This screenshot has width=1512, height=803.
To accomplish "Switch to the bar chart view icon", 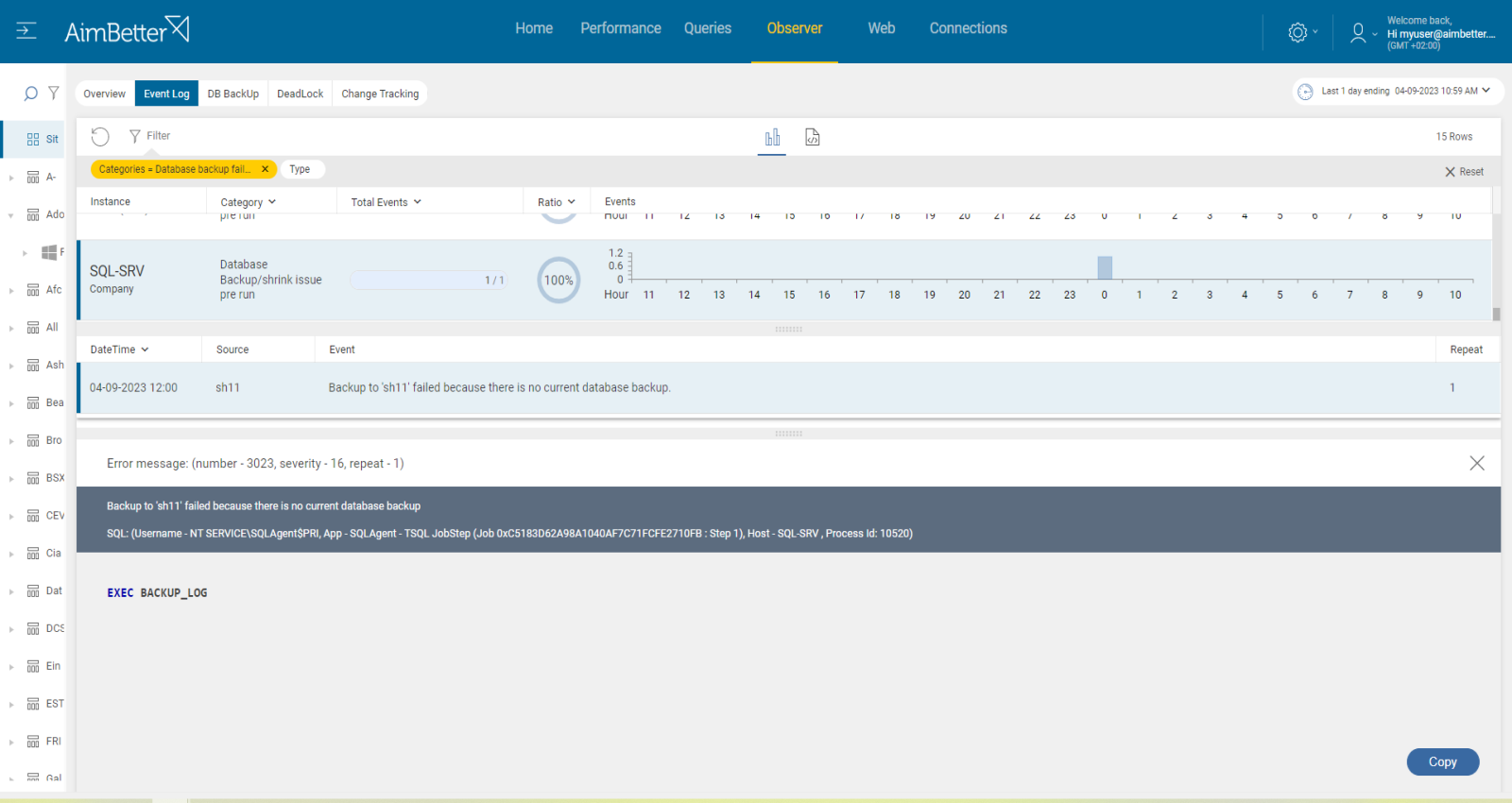I will coord(772,138).
